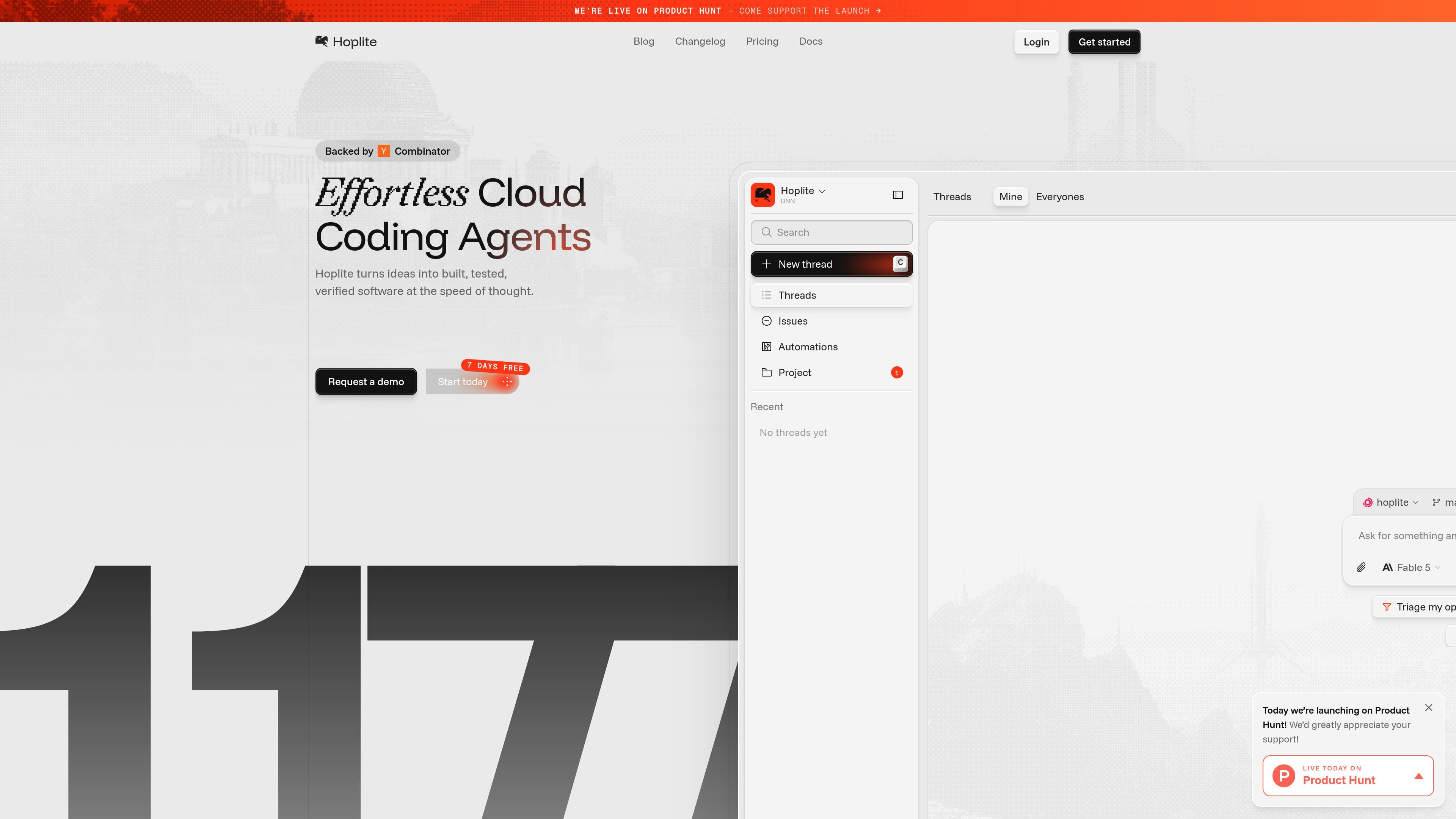Open the Project section
The width and height of the screenshot is (1456, 819).
[832, 372]
